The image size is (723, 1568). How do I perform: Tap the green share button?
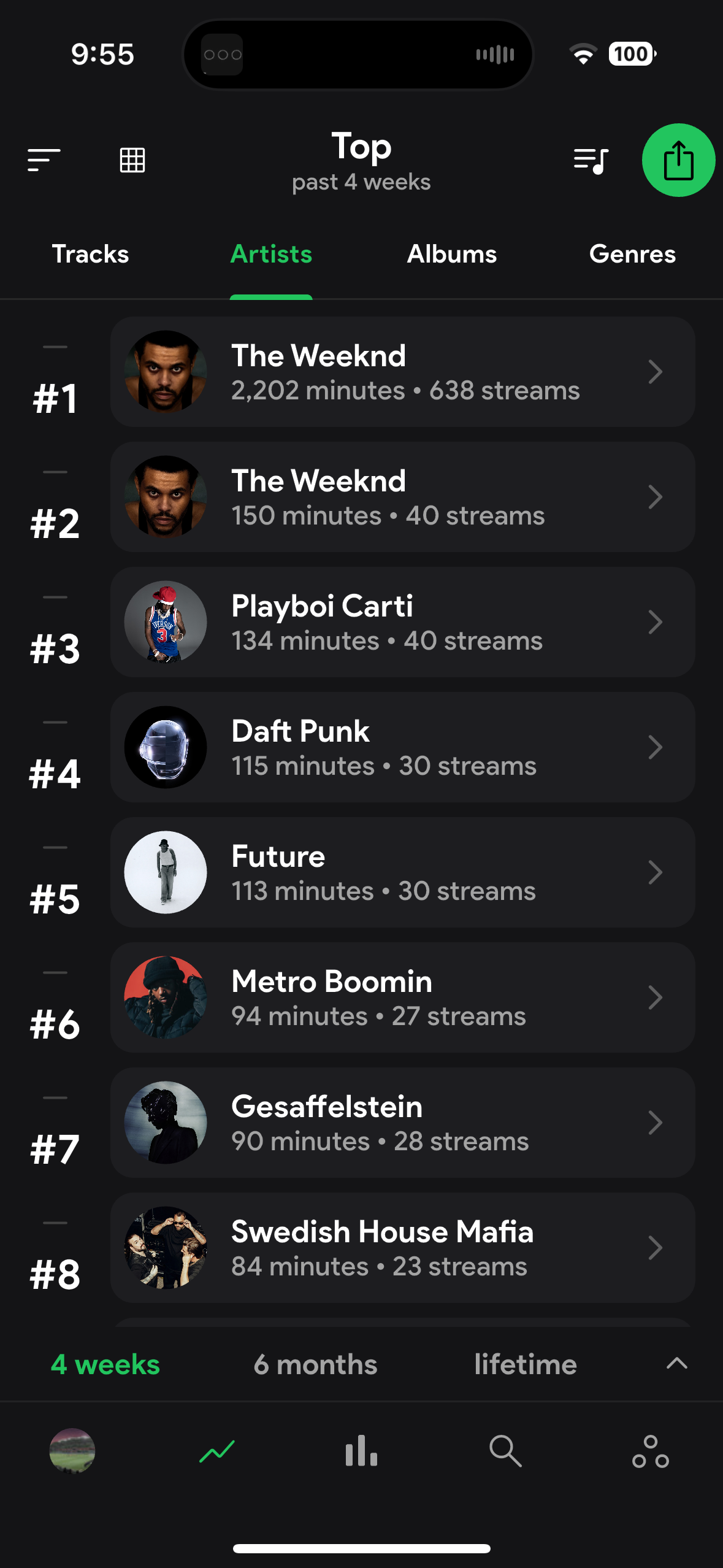point(678,160)
